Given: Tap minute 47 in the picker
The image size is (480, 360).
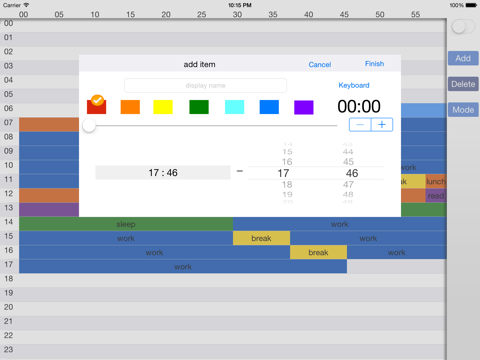Looking at the screenshot, I should tap(348, 185).
